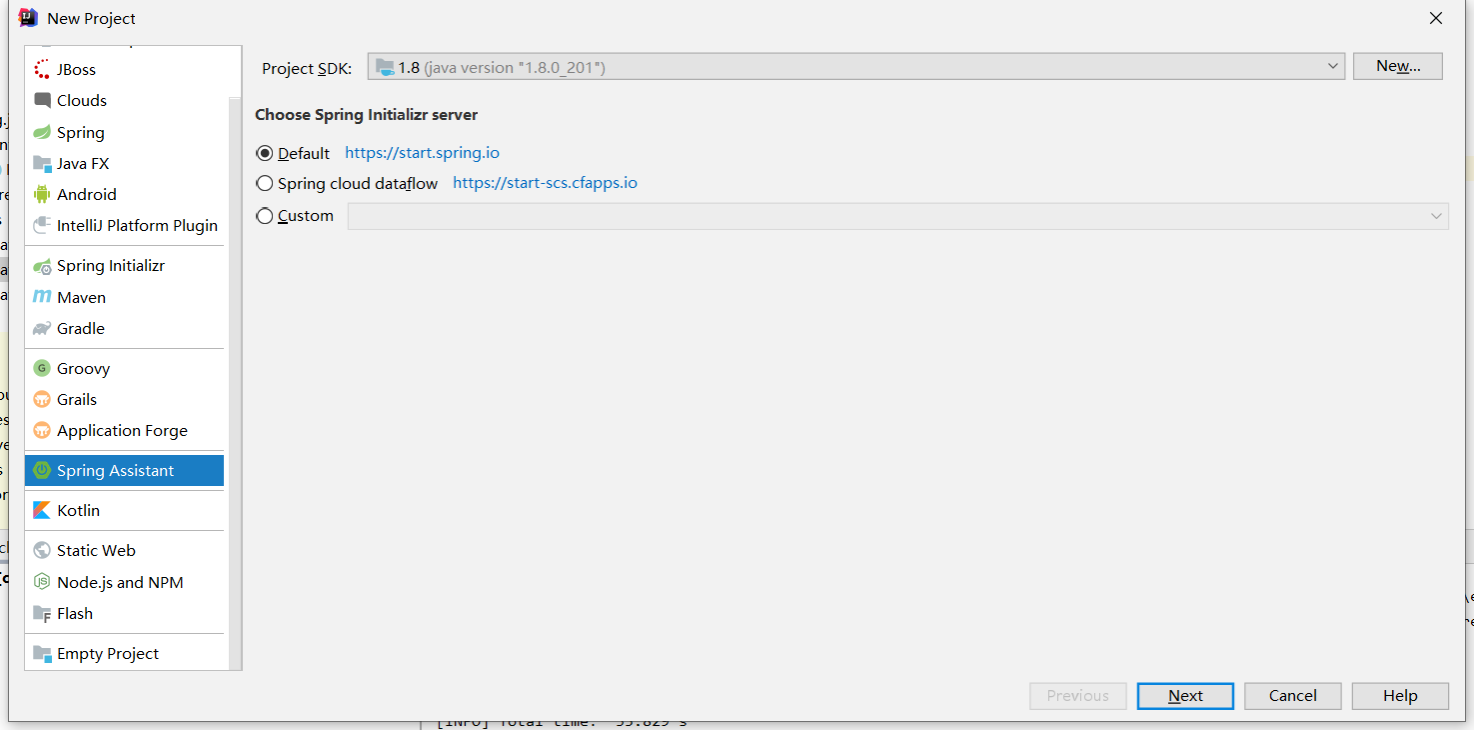Choose Spring Initializr project type
The height and width of the screenshot is (730, 1474).
click(x=124, y=266)
